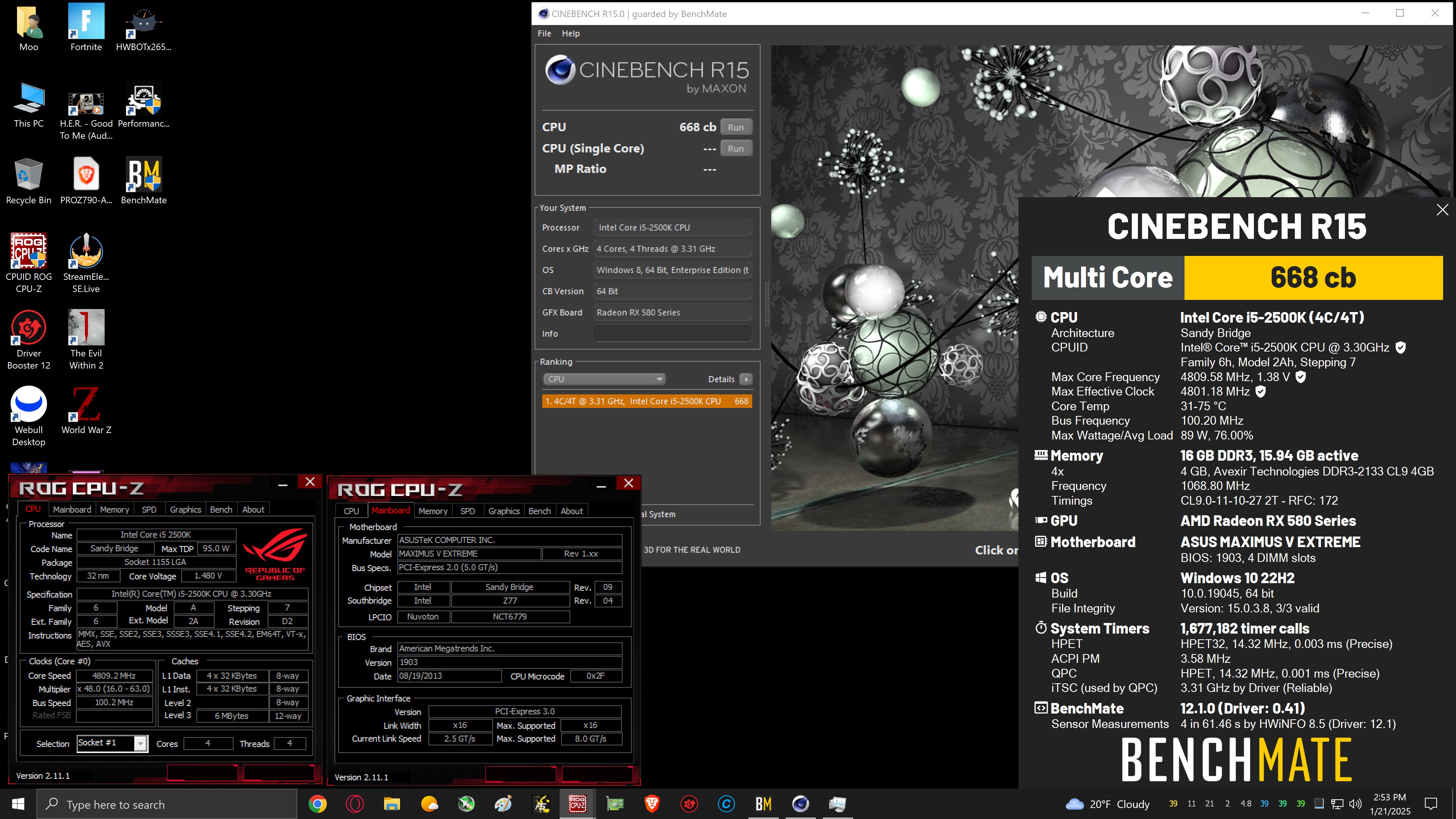Click the Brave browser taskbar icon
1456x819 pixels.
click(x=652, y=804)
